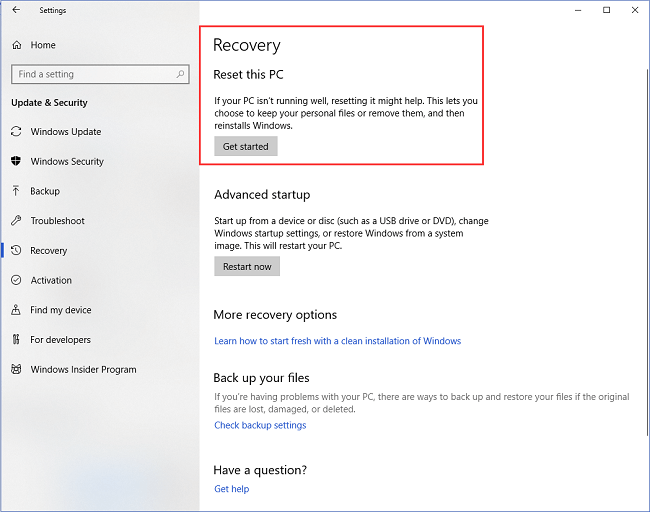This screenshot has height=512, width=650.
Task: Focus the Find a setting search box
Action: pyautogui.click(x=90, y=74)
